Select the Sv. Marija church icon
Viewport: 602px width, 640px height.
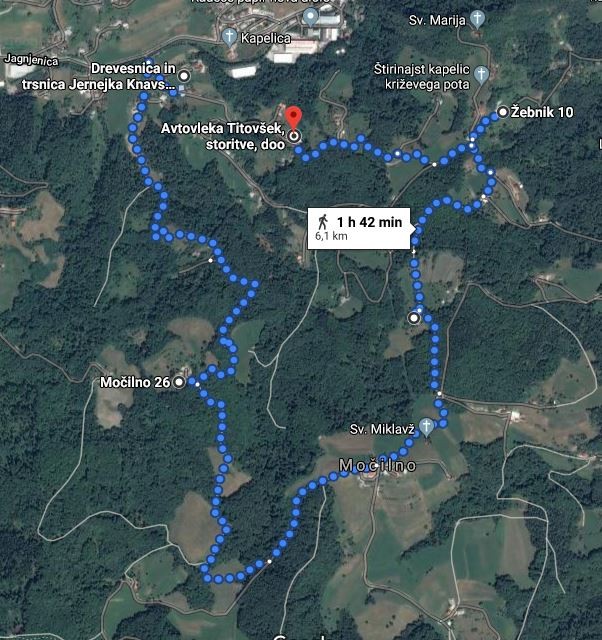click(477, 19)
